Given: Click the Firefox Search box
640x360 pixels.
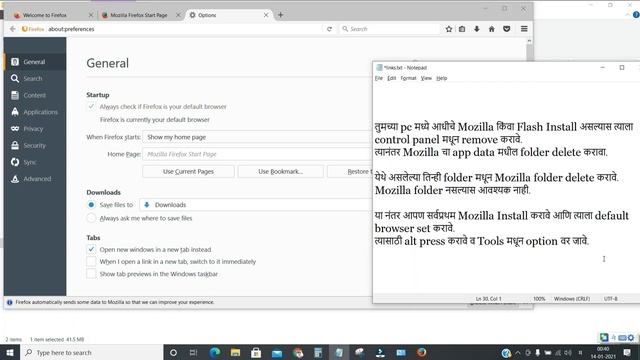Looking at the screenshot, I should click(389, 29).
